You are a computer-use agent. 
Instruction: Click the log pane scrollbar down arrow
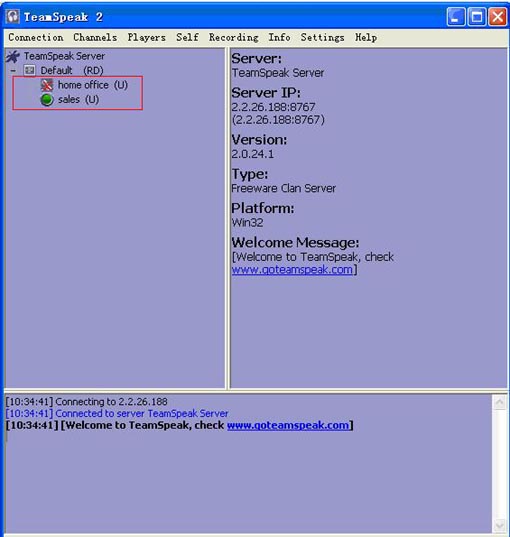(500, 525)
